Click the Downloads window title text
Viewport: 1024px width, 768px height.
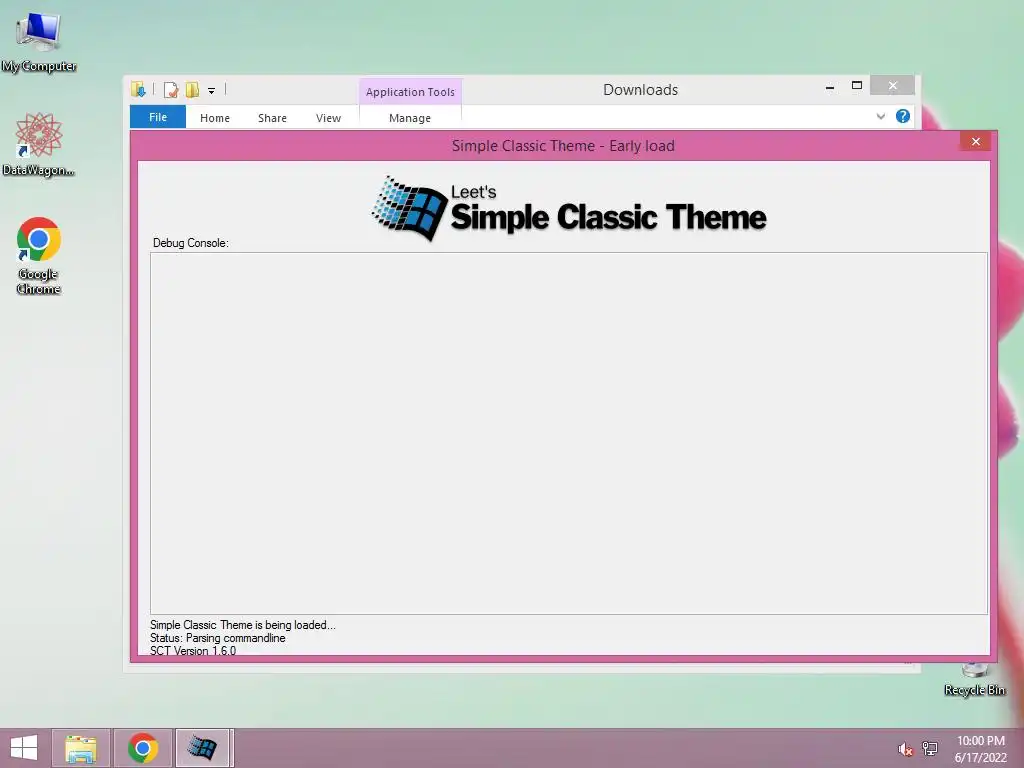pos(641,89)
